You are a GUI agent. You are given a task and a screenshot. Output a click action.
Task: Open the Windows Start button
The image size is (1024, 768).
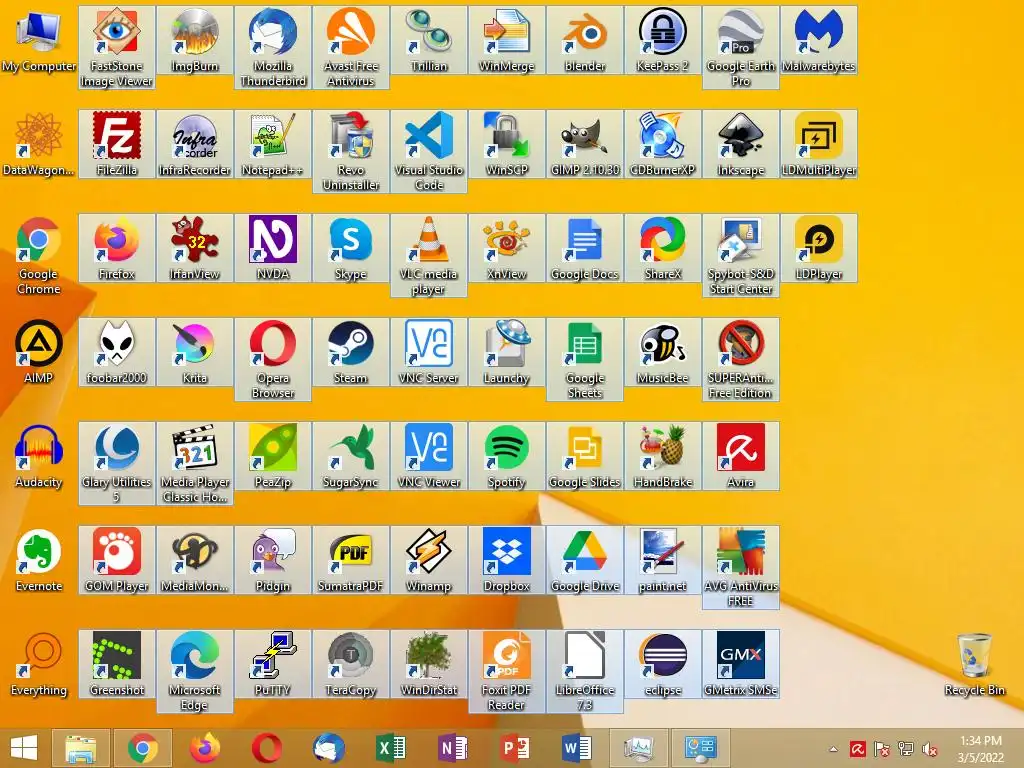point(24,748)
